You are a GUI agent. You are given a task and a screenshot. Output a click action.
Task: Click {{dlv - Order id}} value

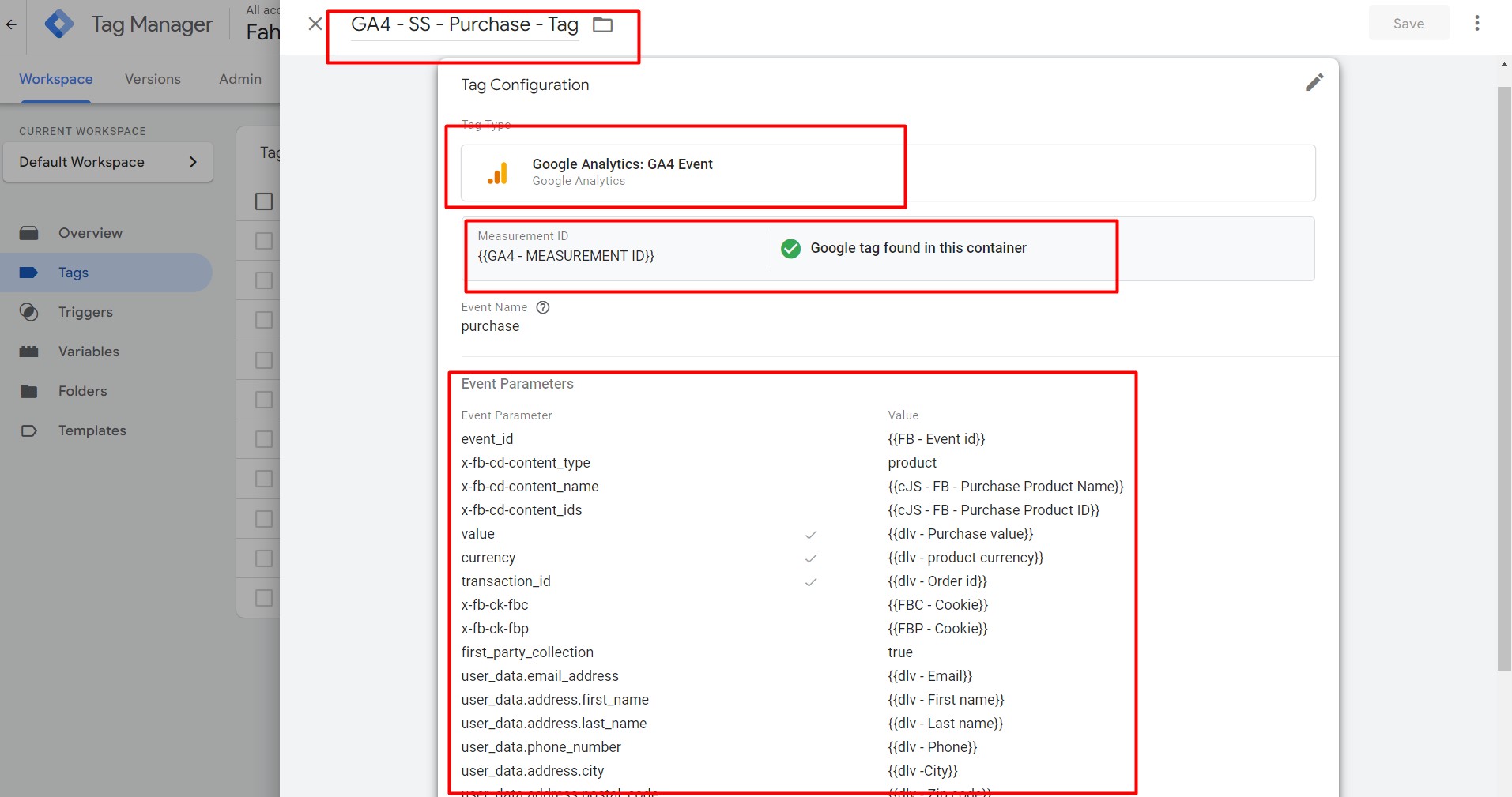937,581
